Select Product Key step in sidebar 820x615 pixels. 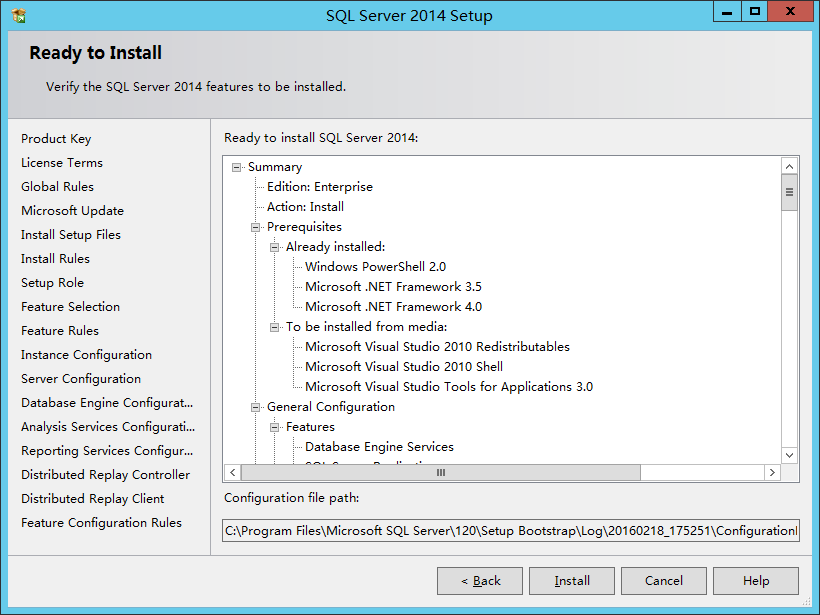[x=56, y=139]
